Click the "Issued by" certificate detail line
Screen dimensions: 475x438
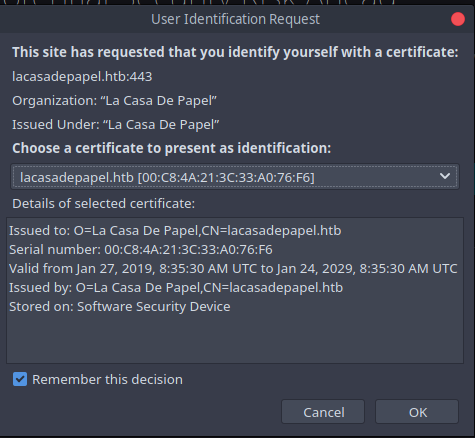click(176, 288)
